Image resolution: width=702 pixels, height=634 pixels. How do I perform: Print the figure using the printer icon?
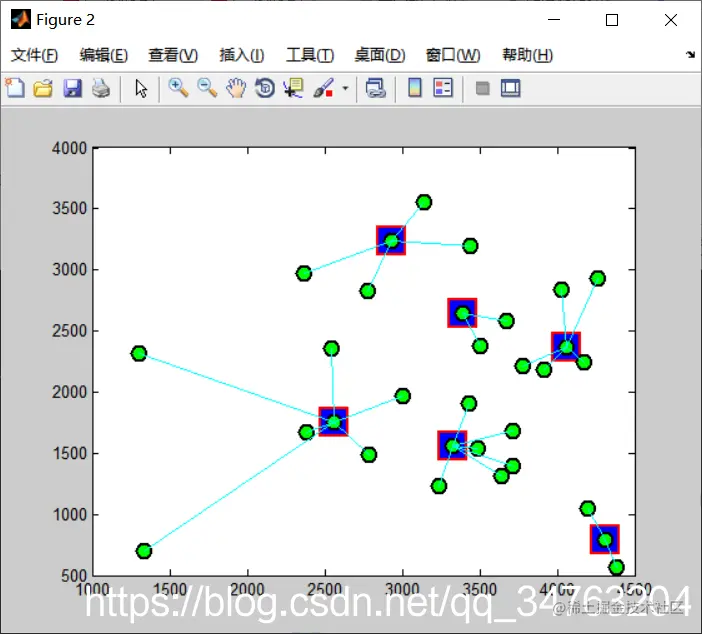(101, 88)
